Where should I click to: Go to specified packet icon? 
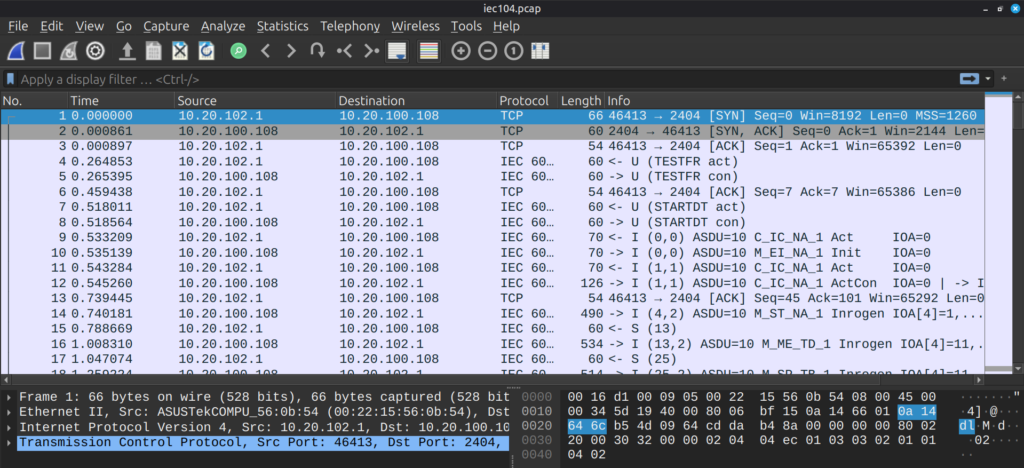click(317, 51)
